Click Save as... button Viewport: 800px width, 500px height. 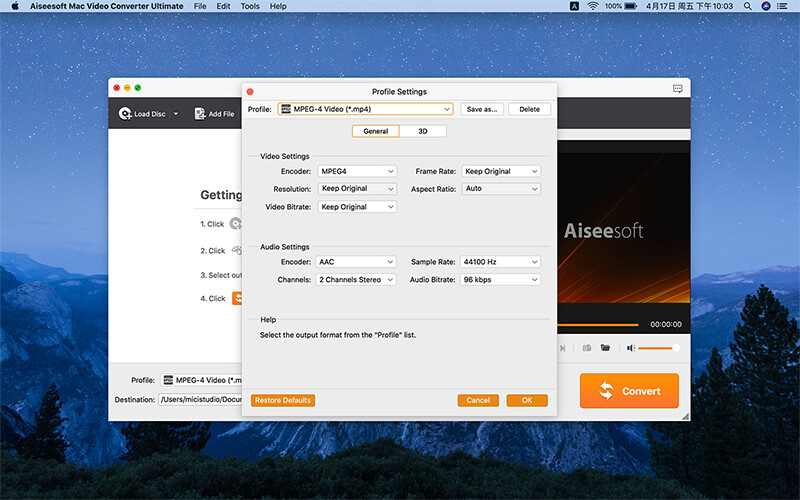point(482,109)
